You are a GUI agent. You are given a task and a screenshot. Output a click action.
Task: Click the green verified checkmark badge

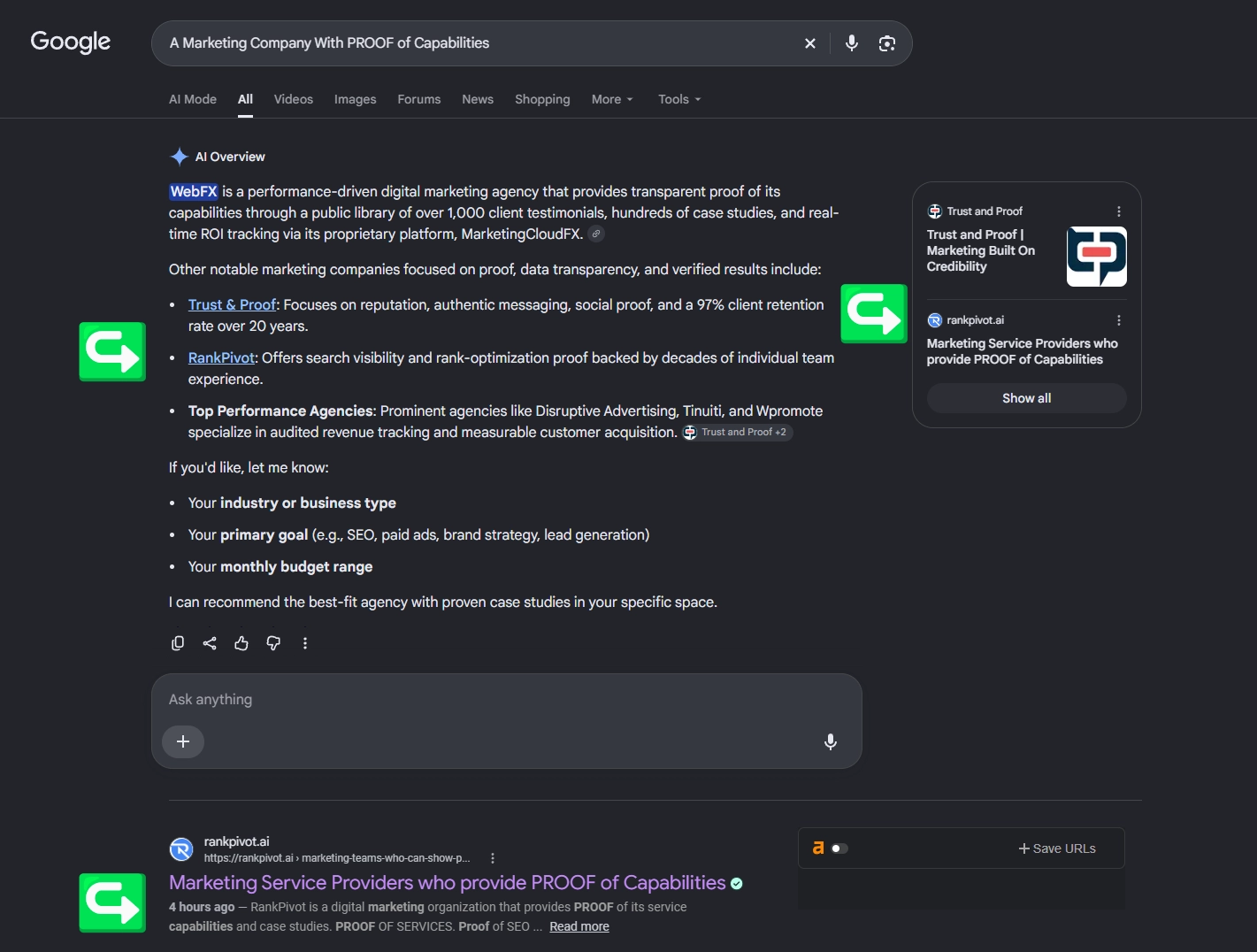click(x=736, y=883)
